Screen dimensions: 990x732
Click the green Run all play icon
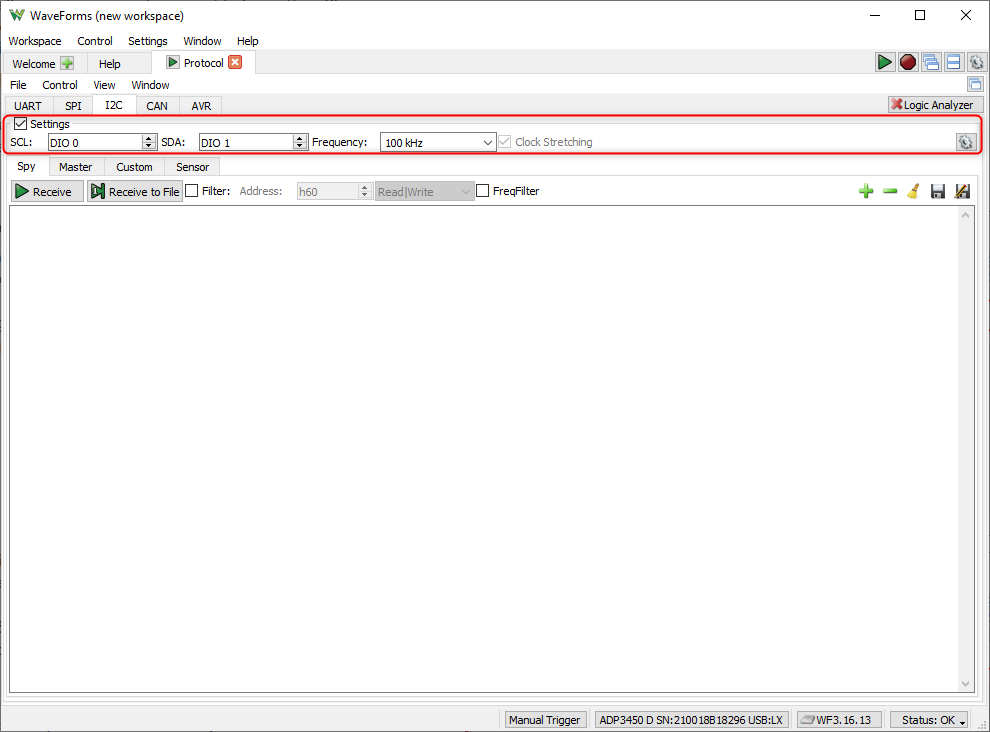[x=885, y=62]
